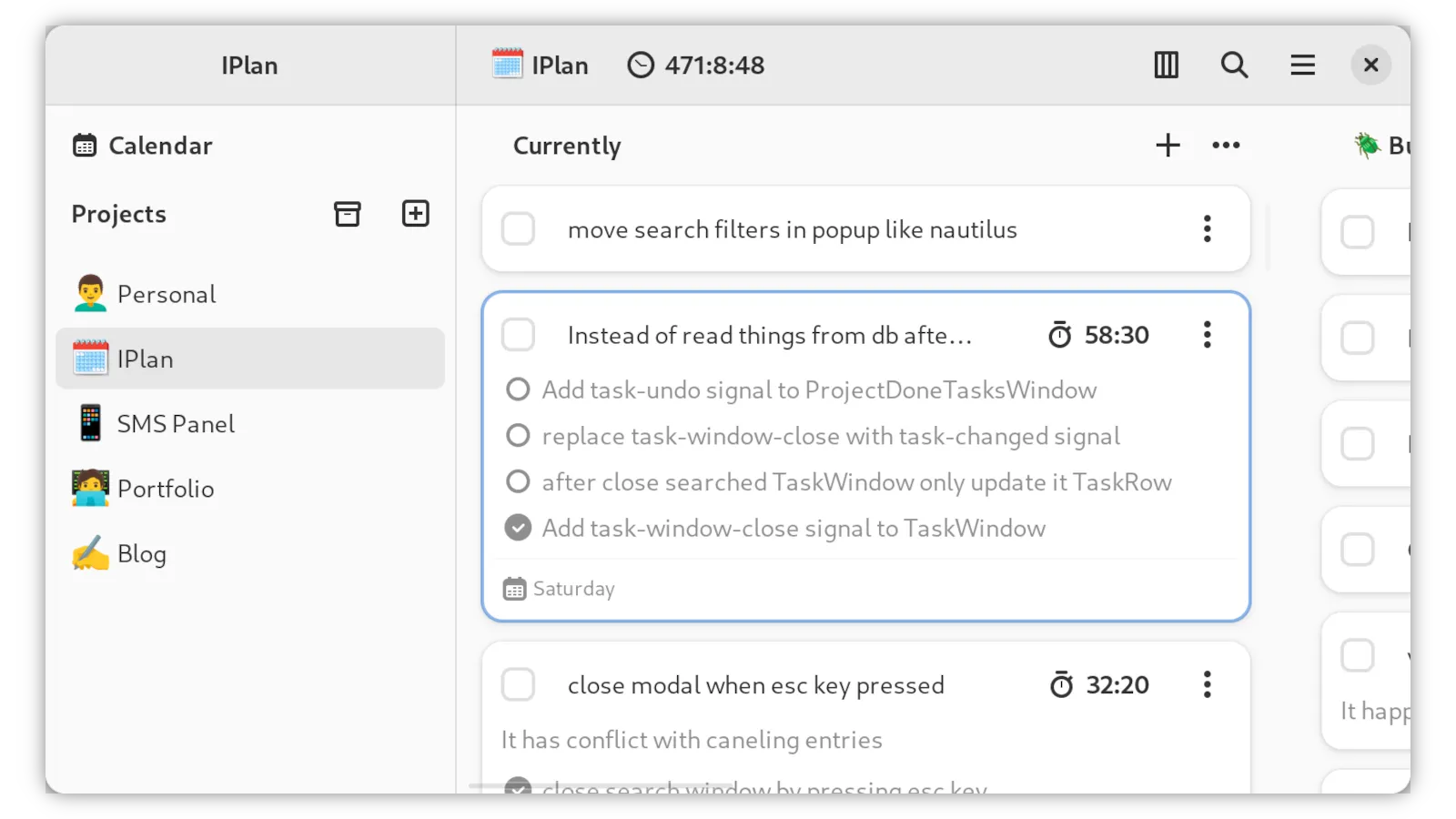
Task: Open search with the magnifier icon
Action: (x=1234, y=65)
